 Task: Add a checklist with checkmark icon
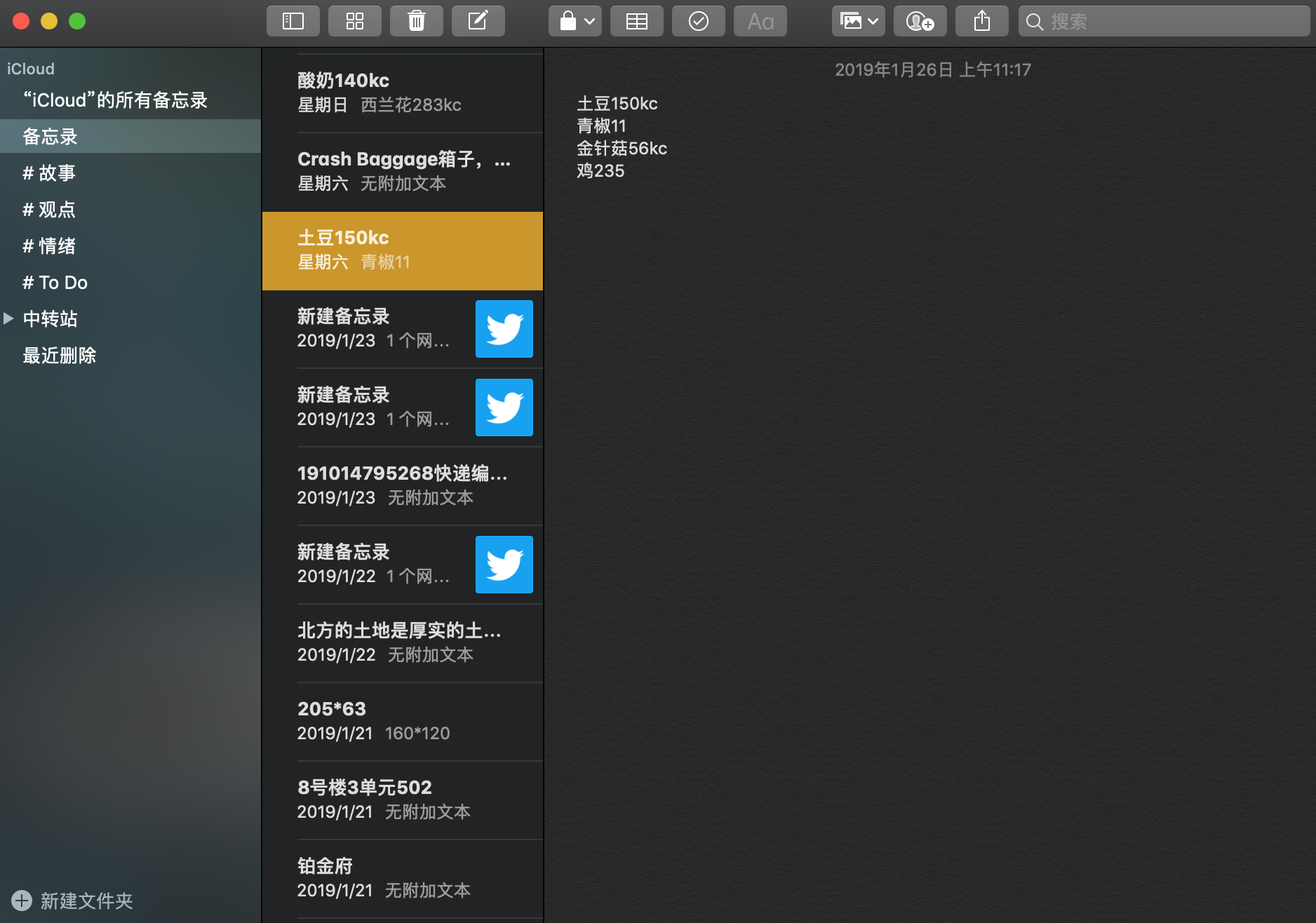click(699, 21)
